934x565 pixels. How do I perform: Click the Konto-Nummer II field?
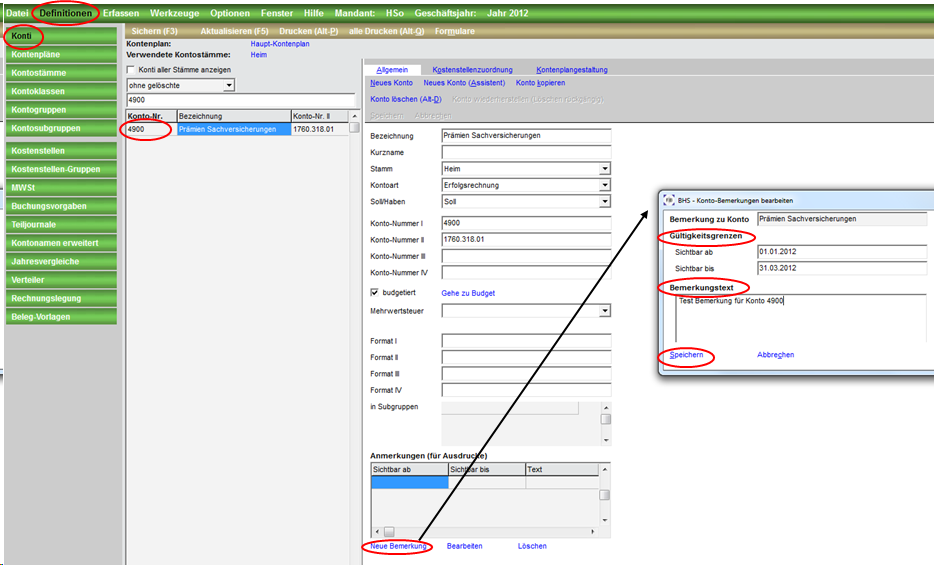click(526, 239)
